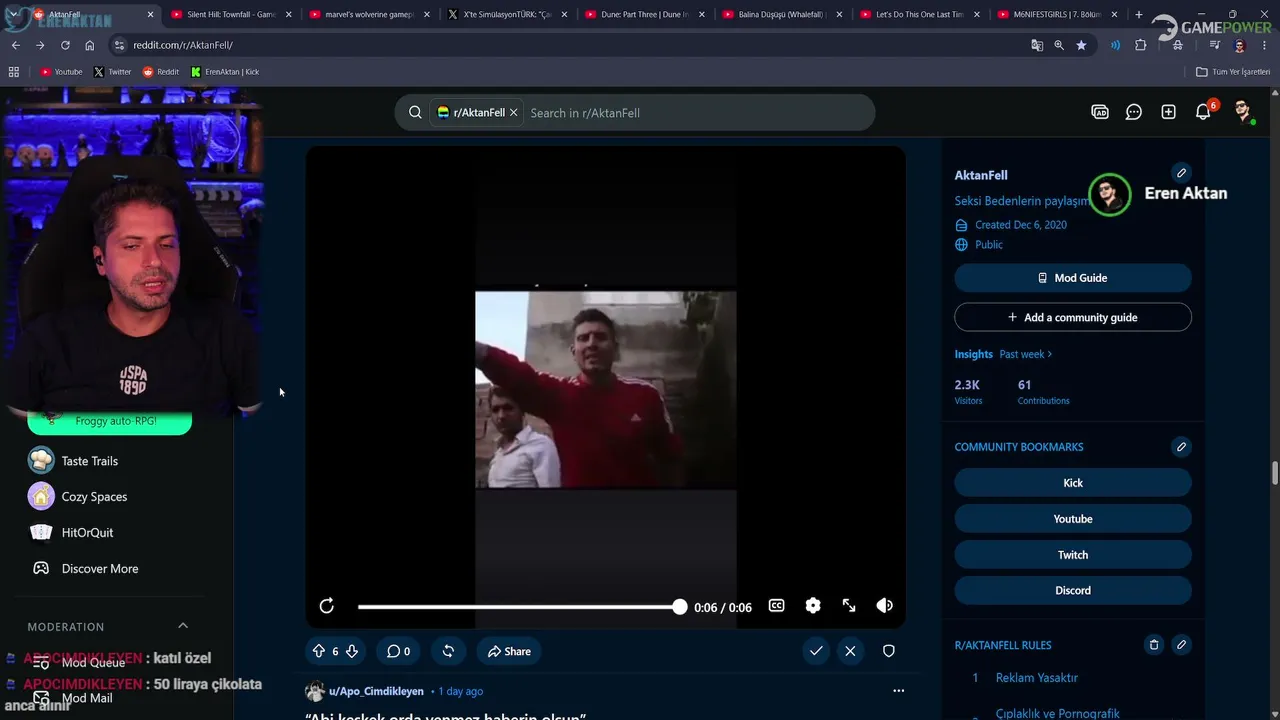The image size is (1280, 720).
Task: Open the Reddit advertise icon
Action: coord(1099,112)
